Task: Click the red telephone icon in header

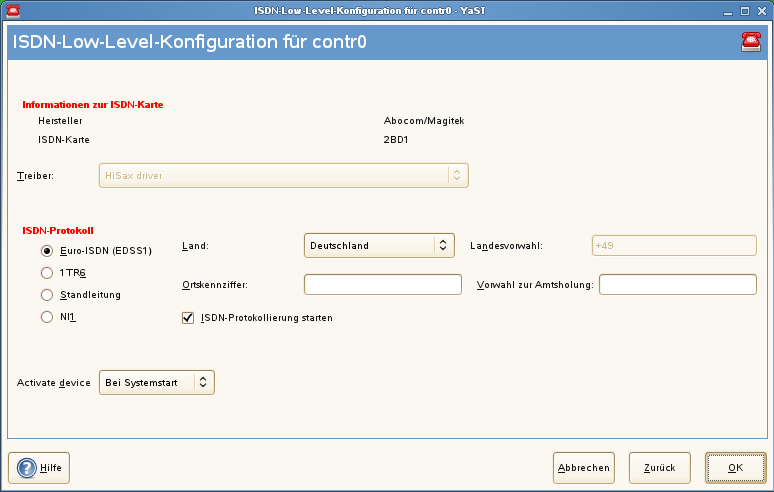Action: click(751, 41)
